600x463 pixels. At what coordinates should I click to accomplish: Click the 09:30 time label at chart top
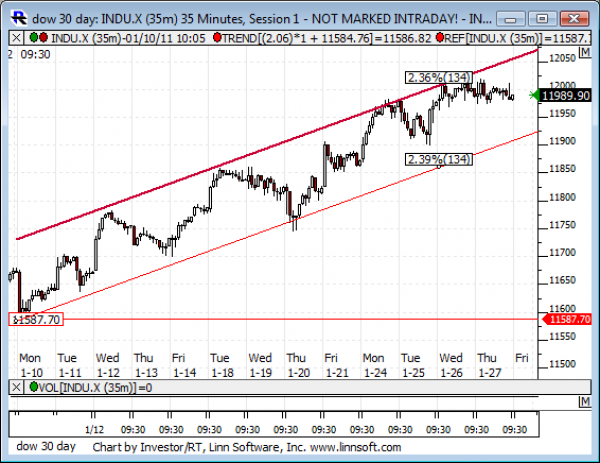35,54
